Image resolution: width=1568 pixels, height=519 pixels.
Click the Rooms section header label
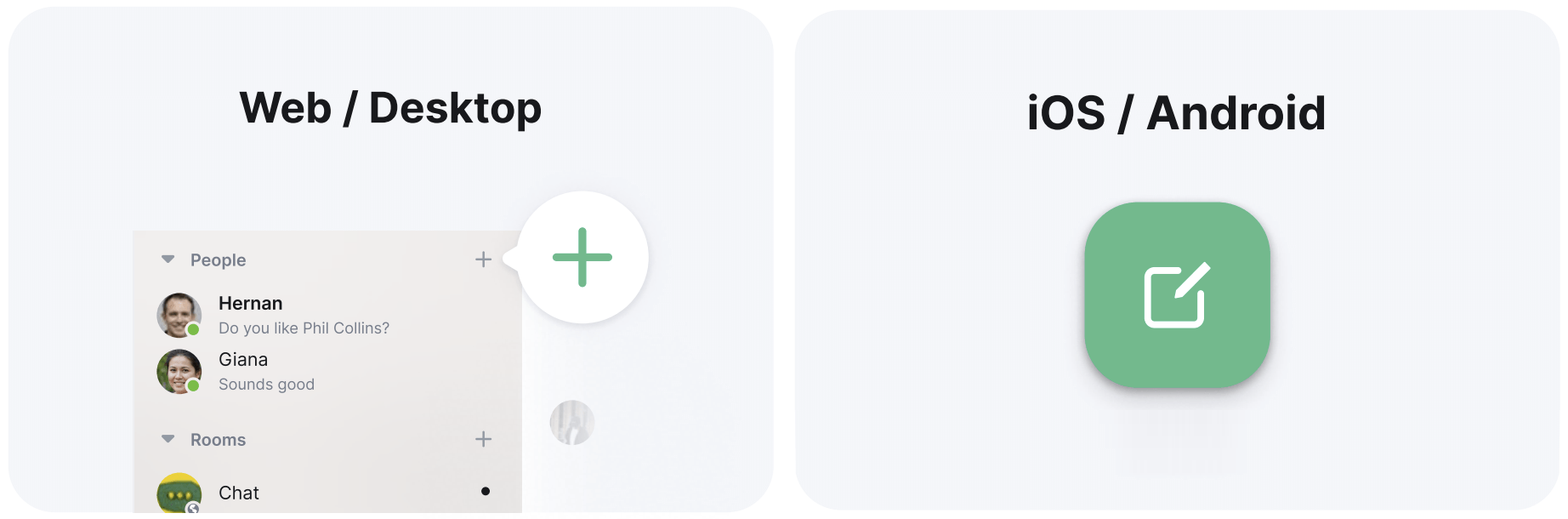pos(218,440)
